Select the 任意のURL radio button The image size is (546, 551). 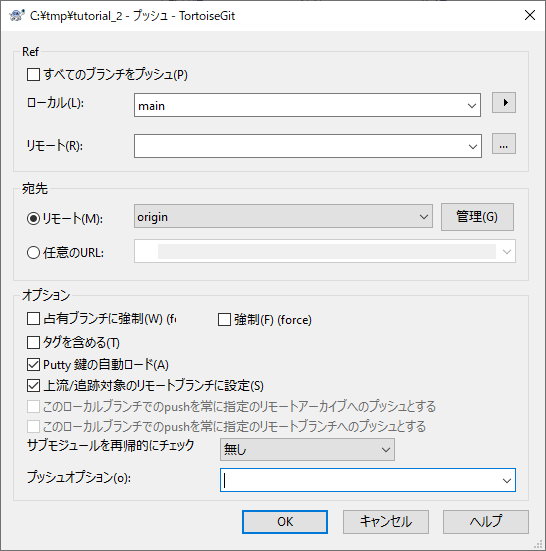(x=33, y=252)
